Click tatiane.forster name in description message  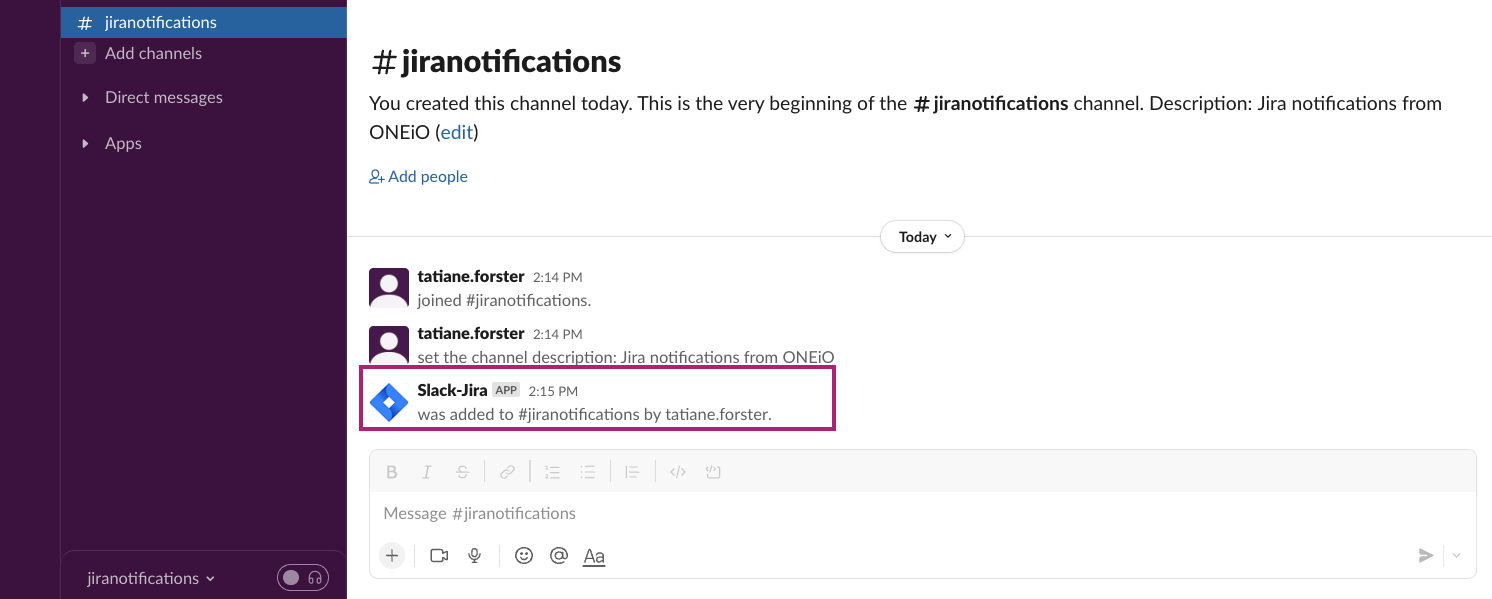[471, 333]
